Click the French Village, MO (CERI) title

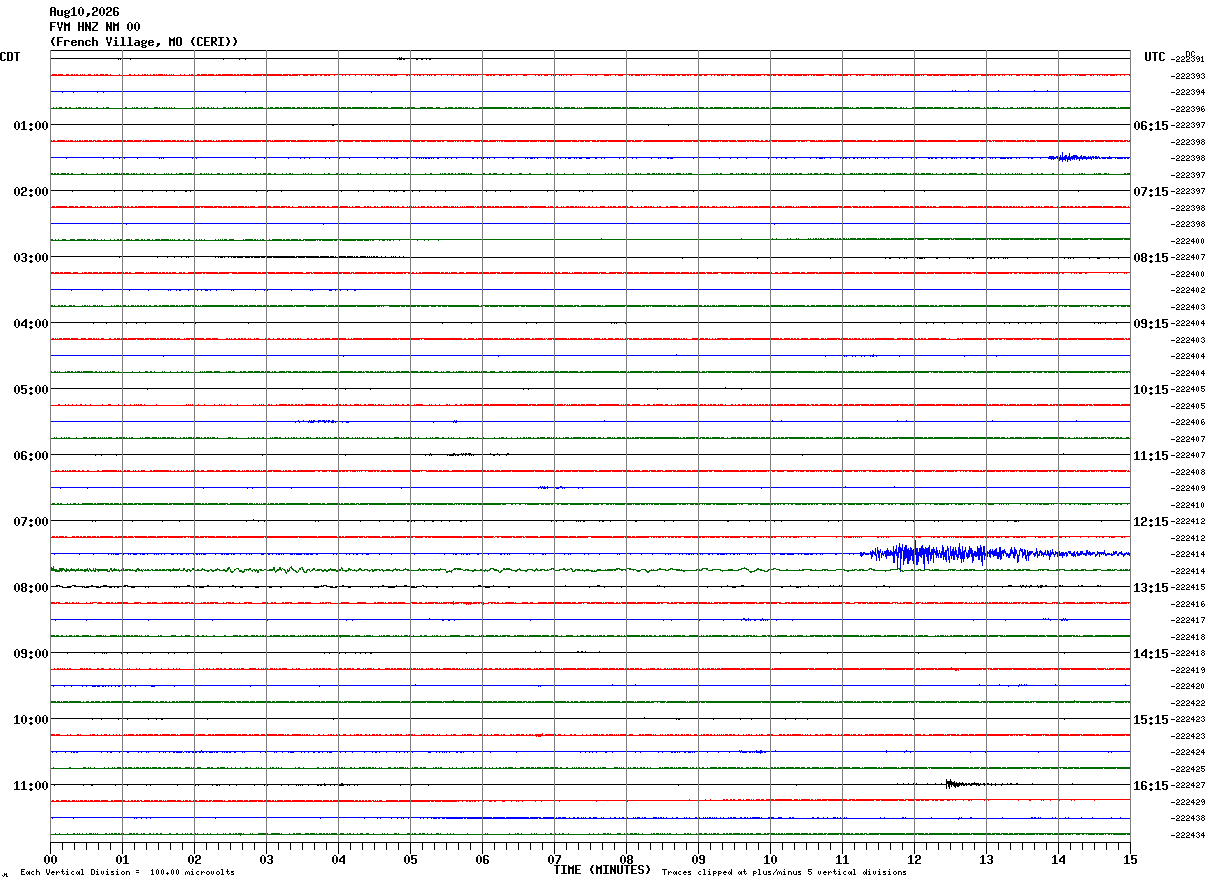click(144, 42)
